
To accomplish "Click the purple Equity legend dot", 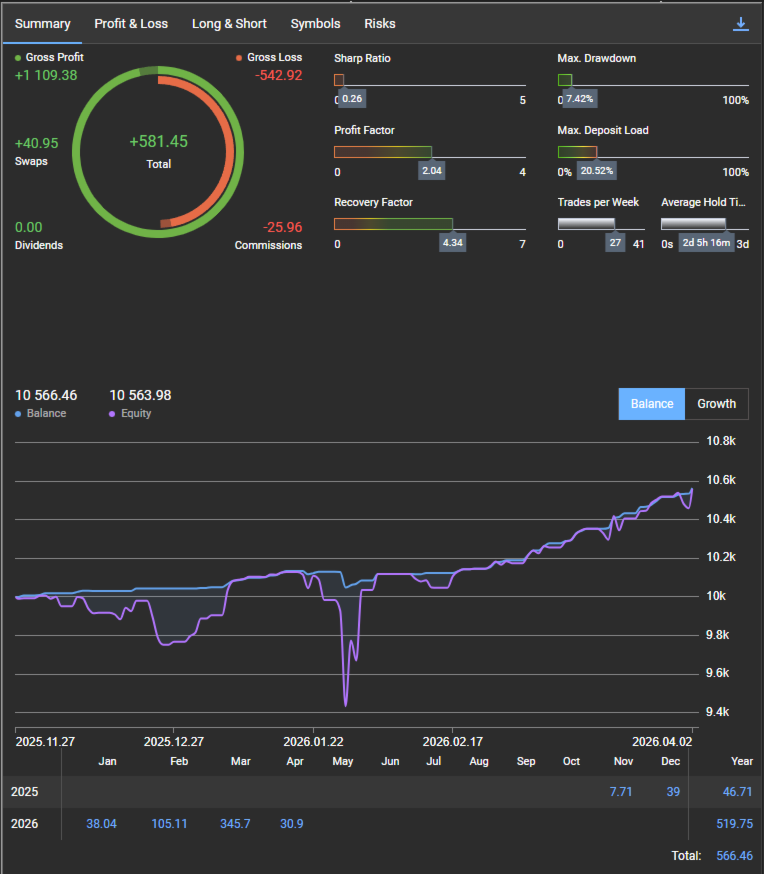I will pyautogui.click(x=113, y=413).
